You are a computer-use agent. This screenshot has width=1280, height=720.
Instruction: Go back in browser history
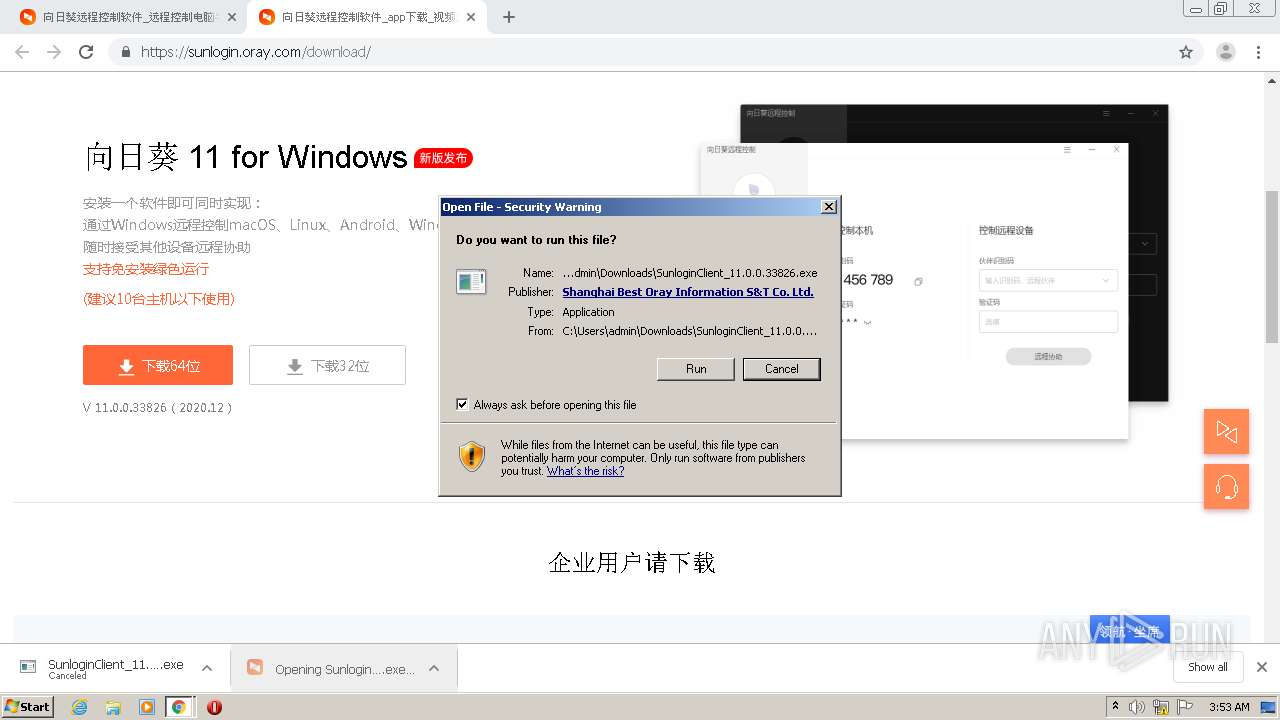click(x=22, y=52)
